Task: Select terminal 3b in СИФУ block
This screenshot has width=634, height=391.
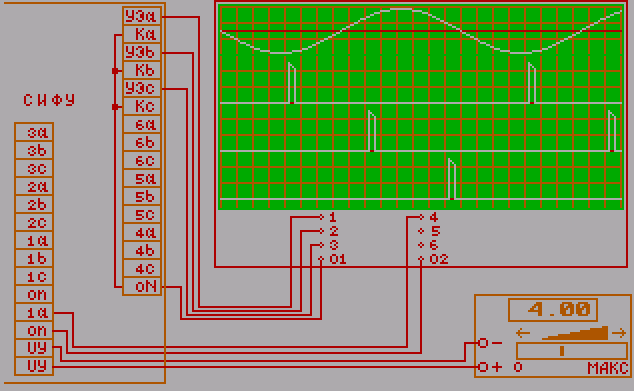Action: click(x=34, y=150)
